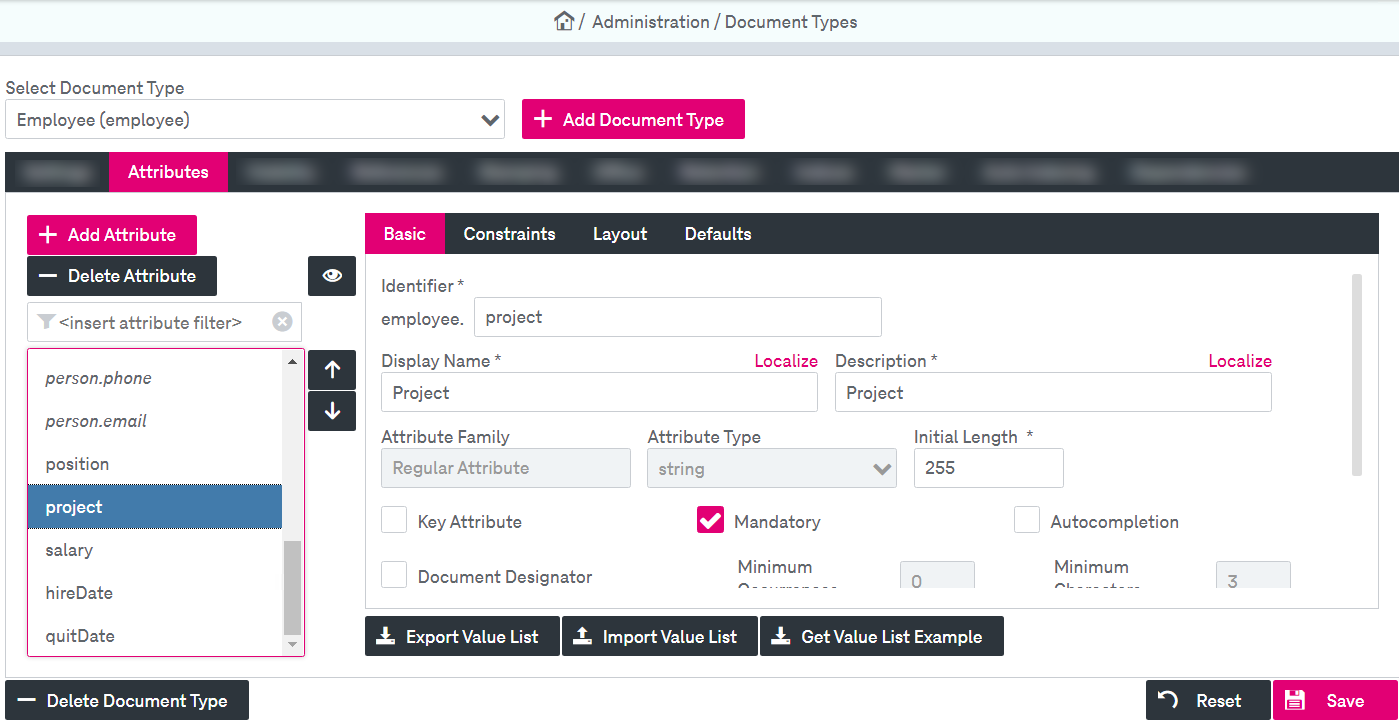Click the home icon in the breadcrumb

point(565,20)
